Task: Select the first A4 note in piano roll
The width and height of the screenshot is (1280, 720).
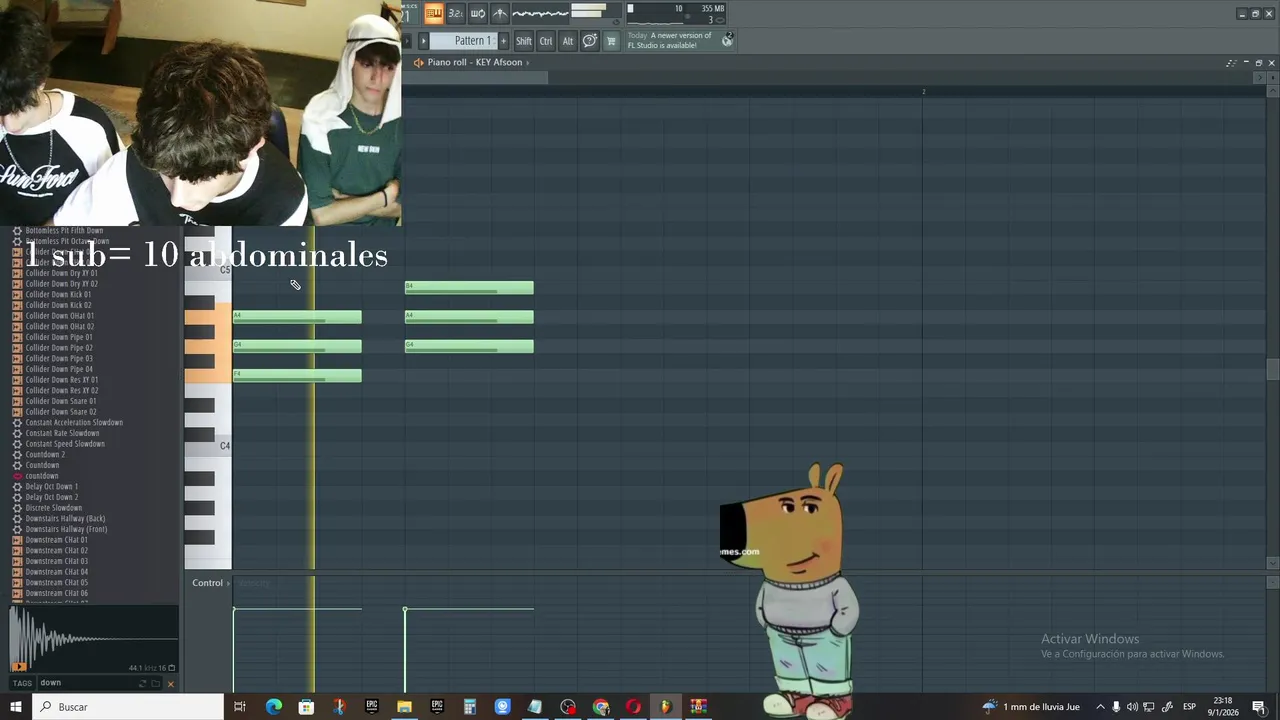Action: point(297,317)
